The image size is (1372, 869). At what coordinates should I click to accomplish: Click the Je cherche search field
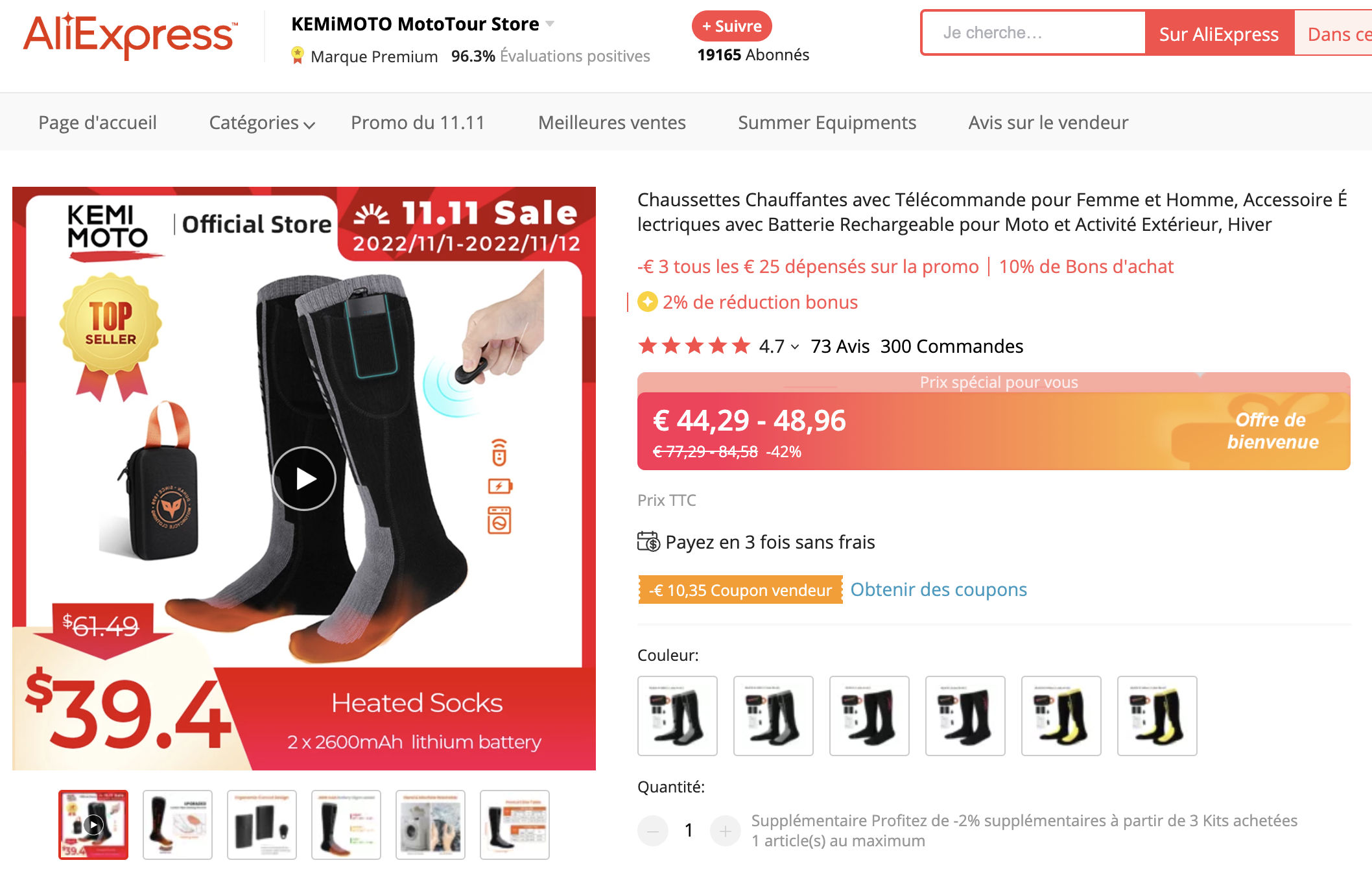click(x=1034, y=32)
